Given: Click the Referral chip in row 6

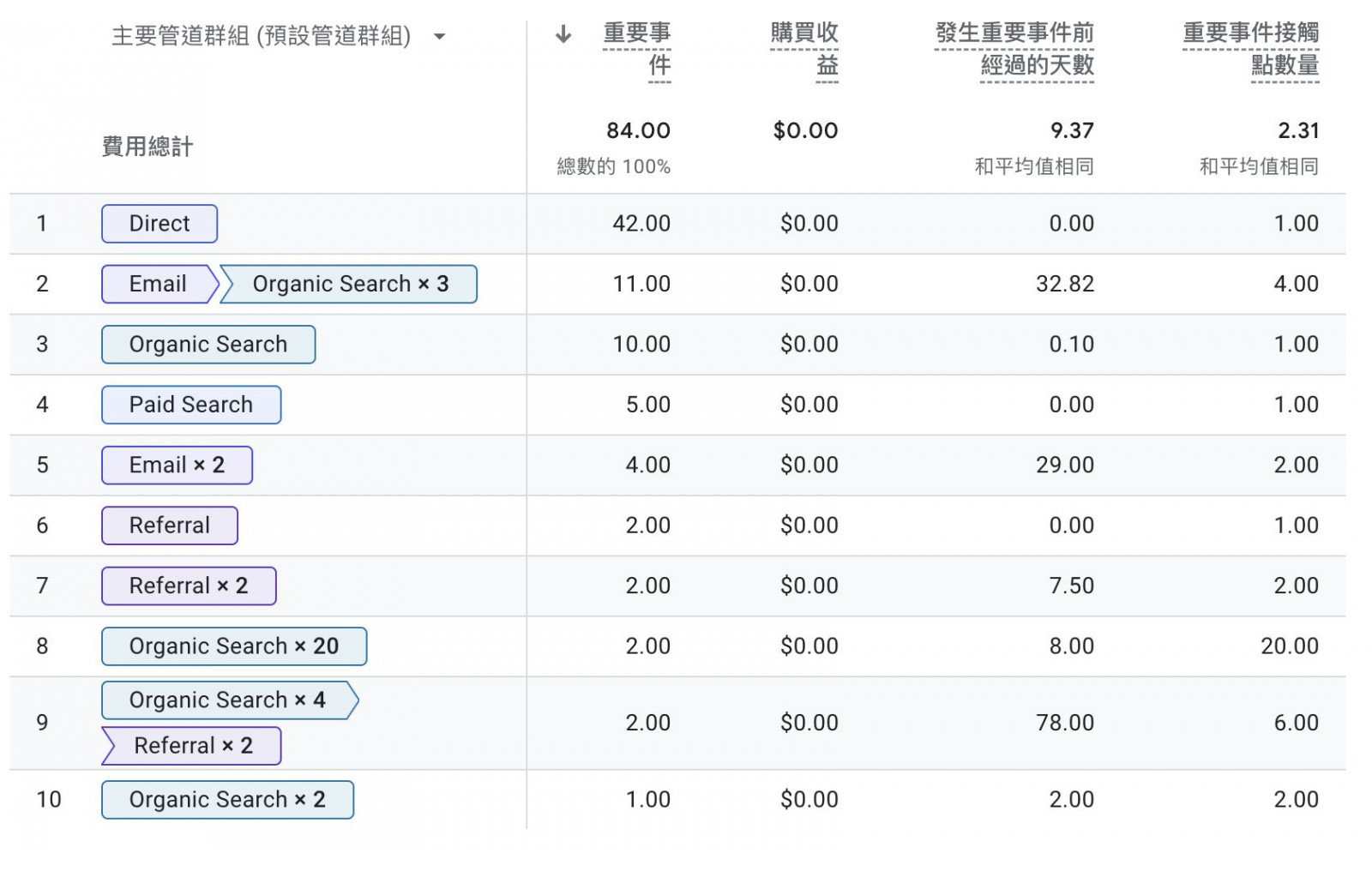Looking at the screenshot, I should 170,526.
